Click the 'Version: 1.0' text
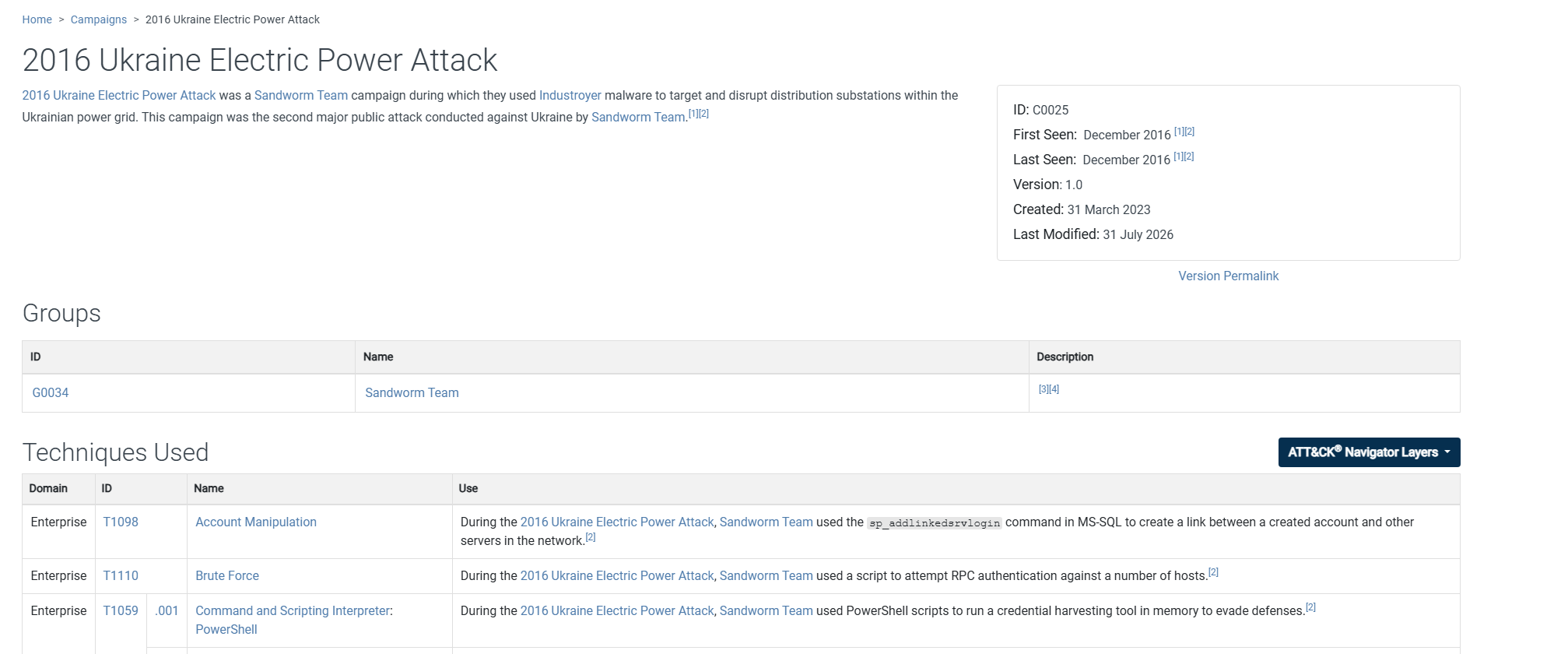The image size is (1568, 654). coord(1048,185)
